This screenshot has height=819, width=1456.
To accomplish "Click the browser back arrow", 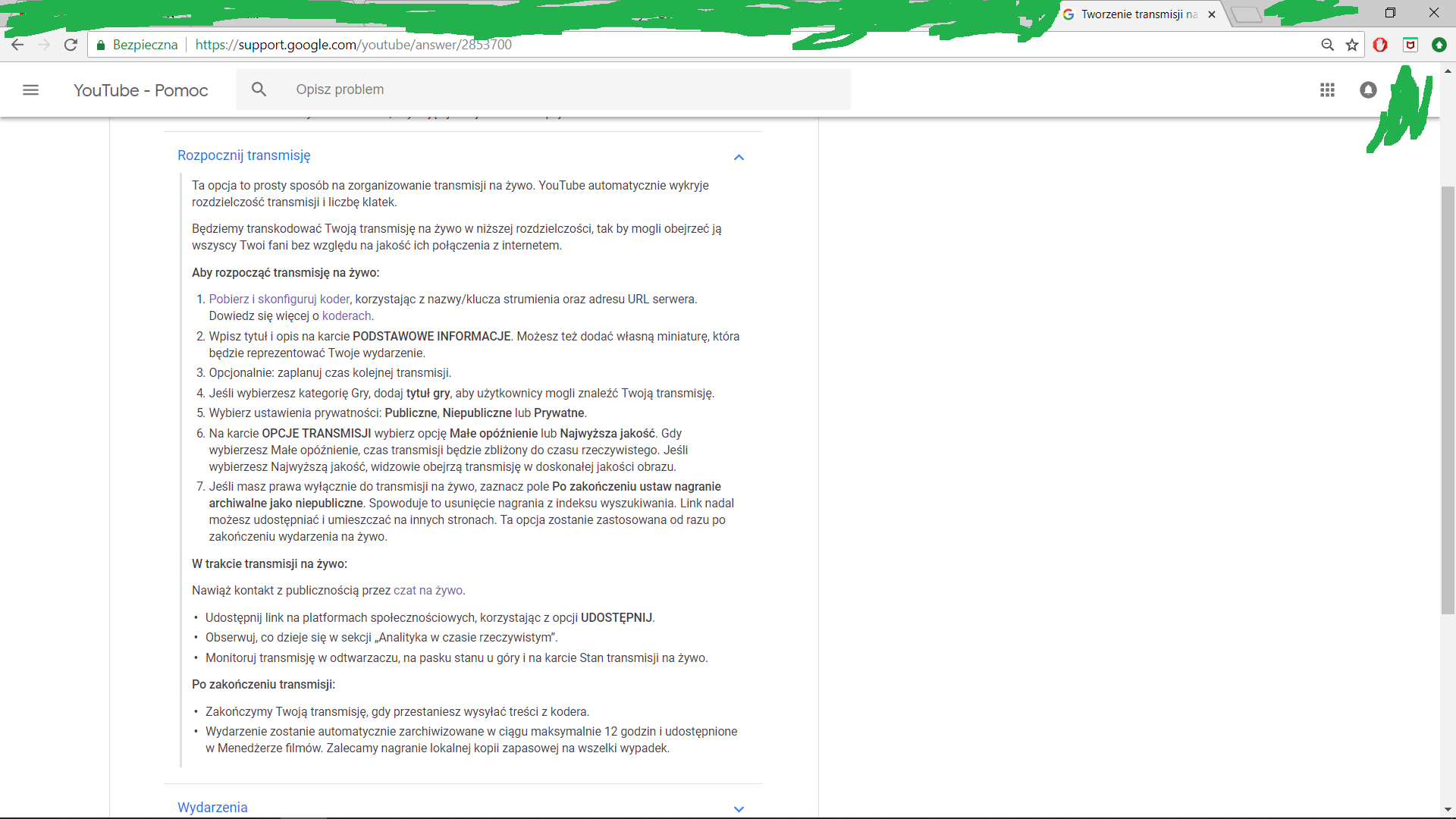I will click(17, 45).
